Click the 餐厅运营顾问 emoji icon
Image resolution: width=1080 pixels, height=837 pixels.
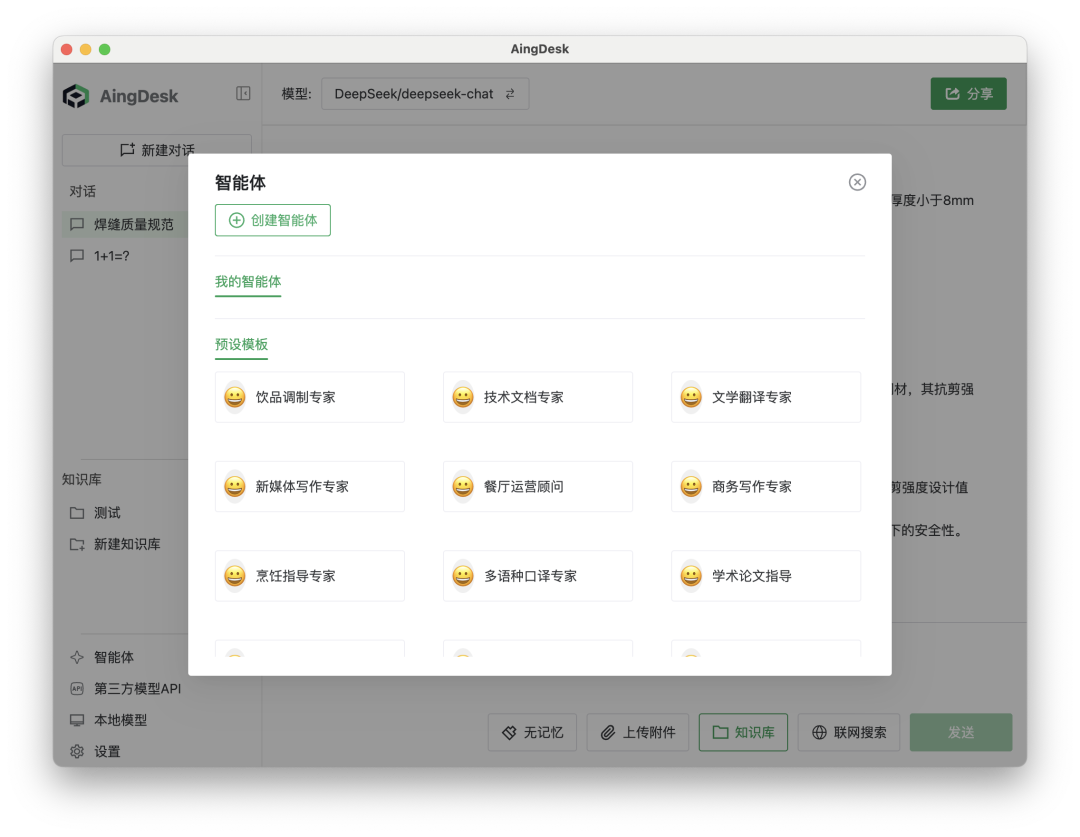coord(463,487)
